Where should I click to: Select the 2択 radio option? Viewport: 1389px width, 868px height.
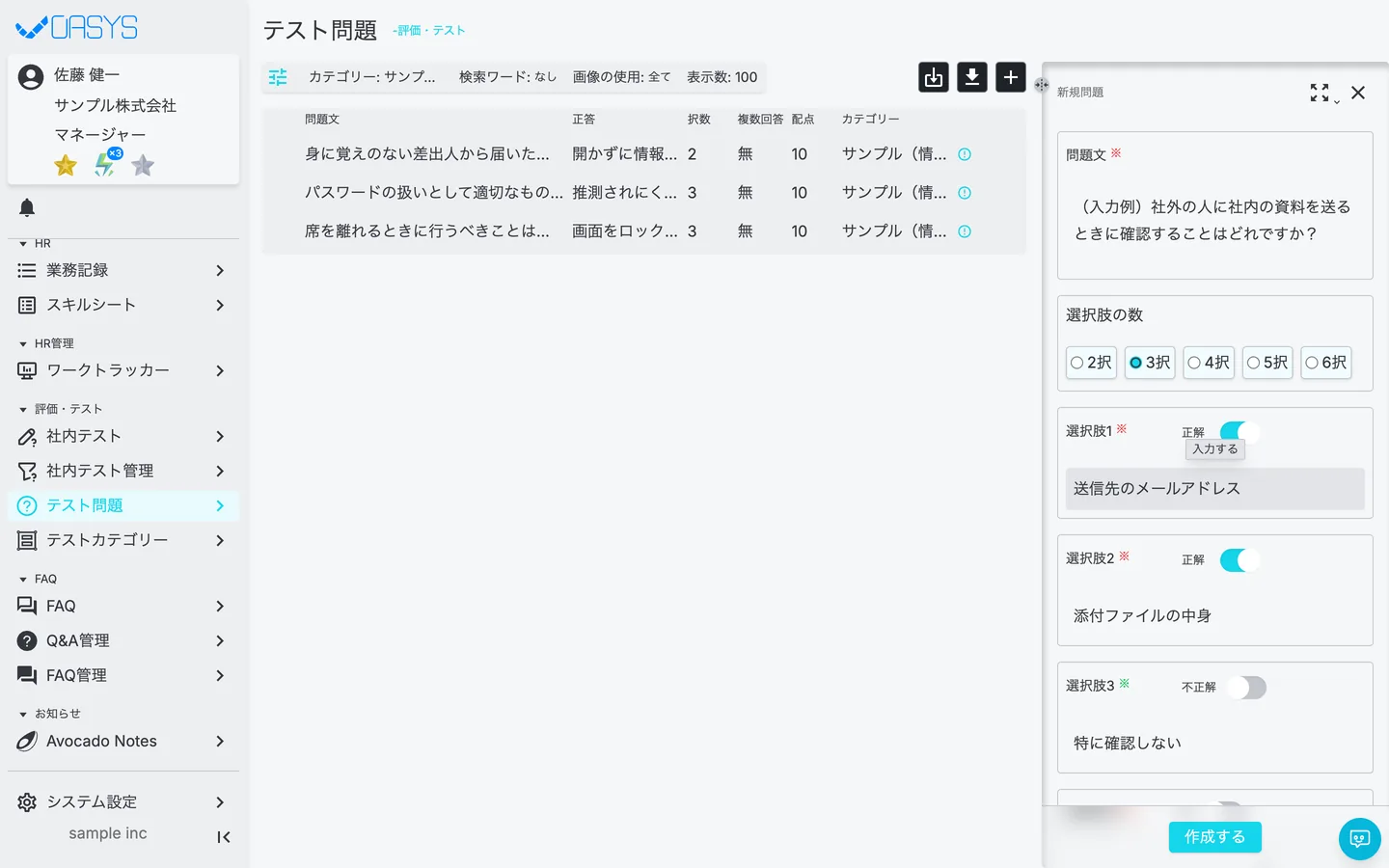point(1091,363)
